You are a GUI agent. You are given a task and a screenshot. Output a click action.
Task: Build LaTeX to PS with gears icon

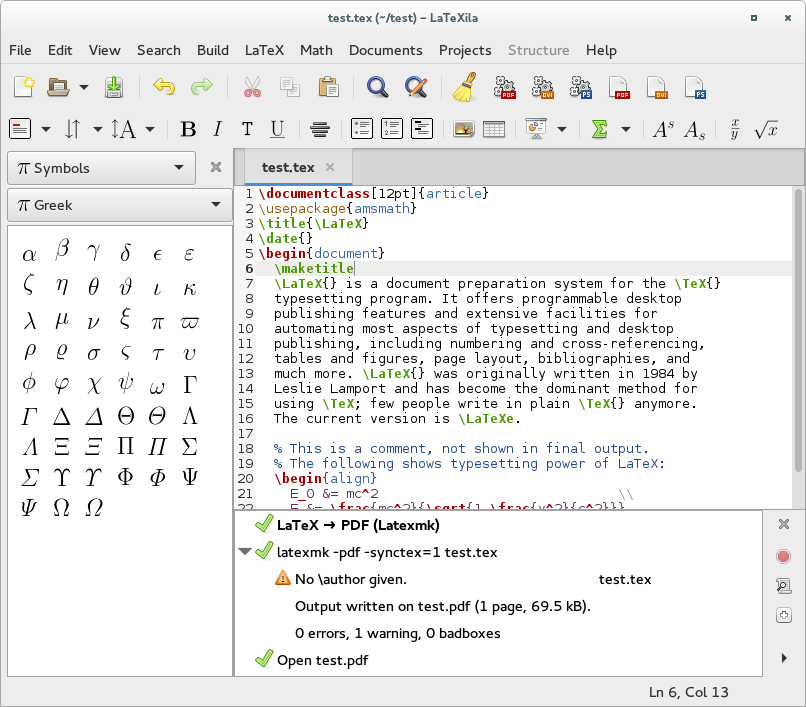(x=580, y=87)
